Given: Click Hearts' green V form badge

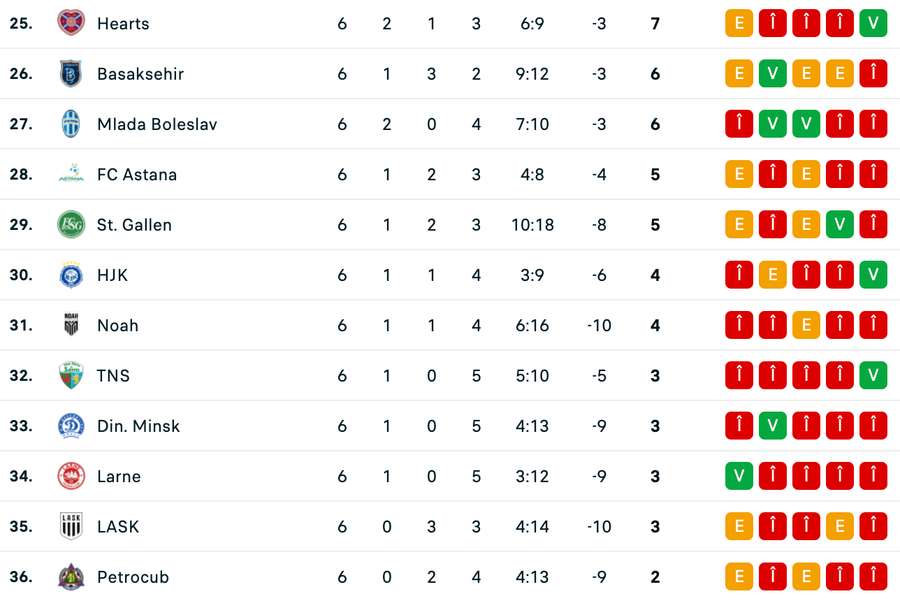Looking at the screenshot, I should (873, 23).
